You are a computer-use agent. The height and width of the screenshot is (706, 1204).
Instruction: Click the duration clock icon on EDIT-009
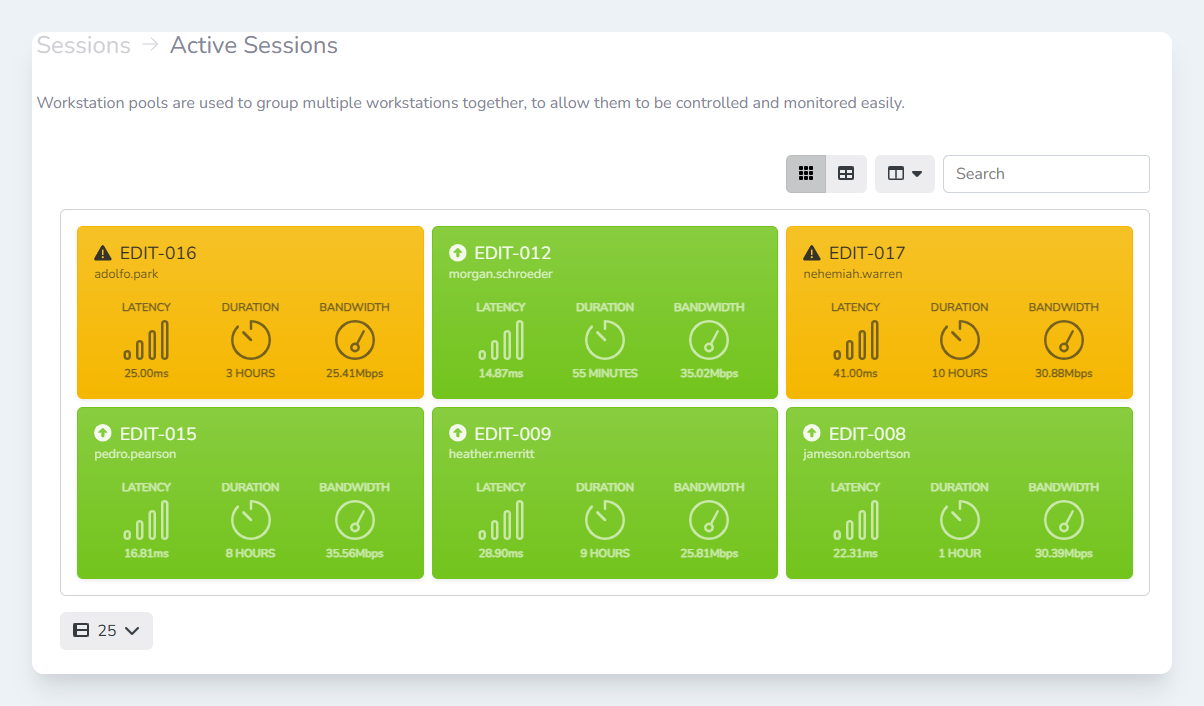pos(604,520)
